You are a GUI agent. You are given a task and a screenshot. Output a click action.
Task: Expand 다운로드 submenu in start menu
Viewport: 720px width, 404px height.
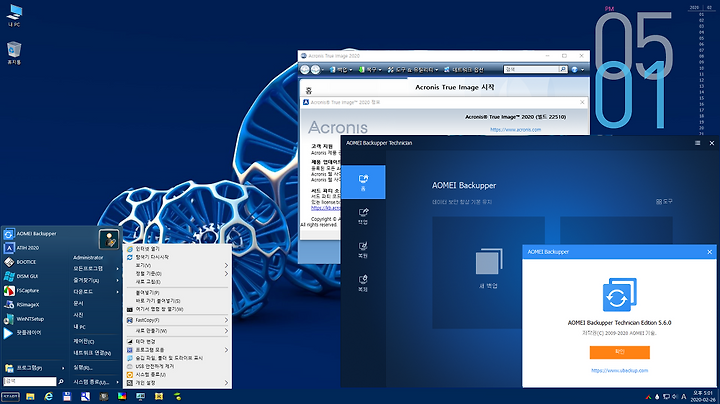coord(96,292)
